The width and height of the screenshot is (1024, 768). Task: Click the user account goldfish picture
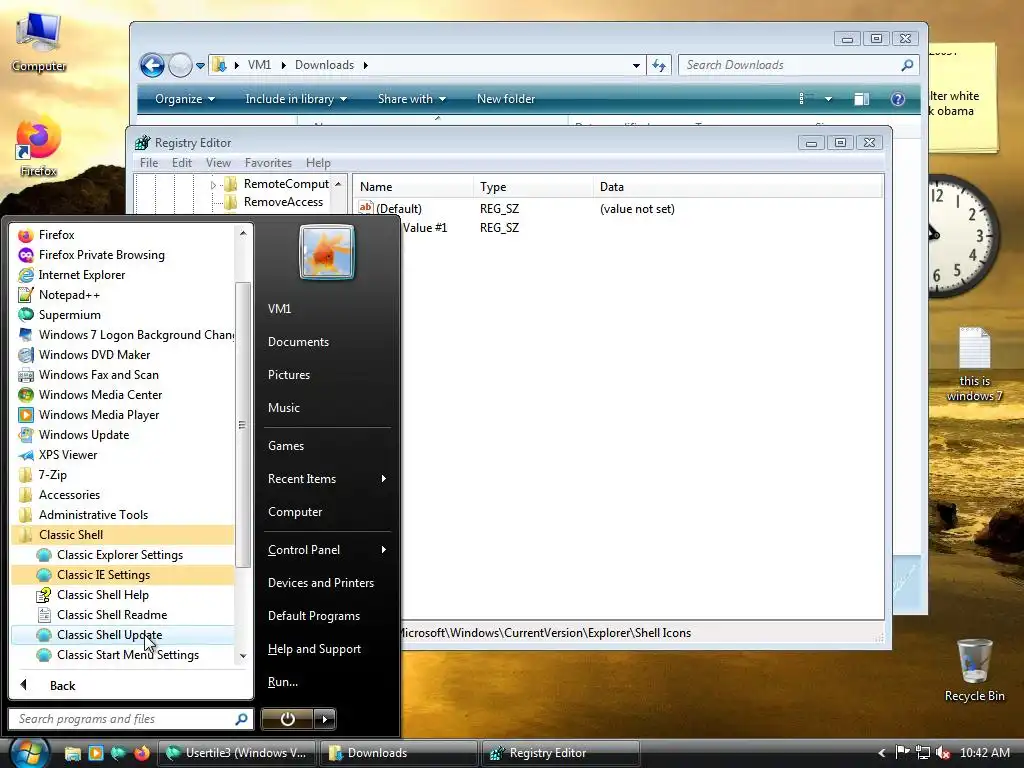coord(327,252)
